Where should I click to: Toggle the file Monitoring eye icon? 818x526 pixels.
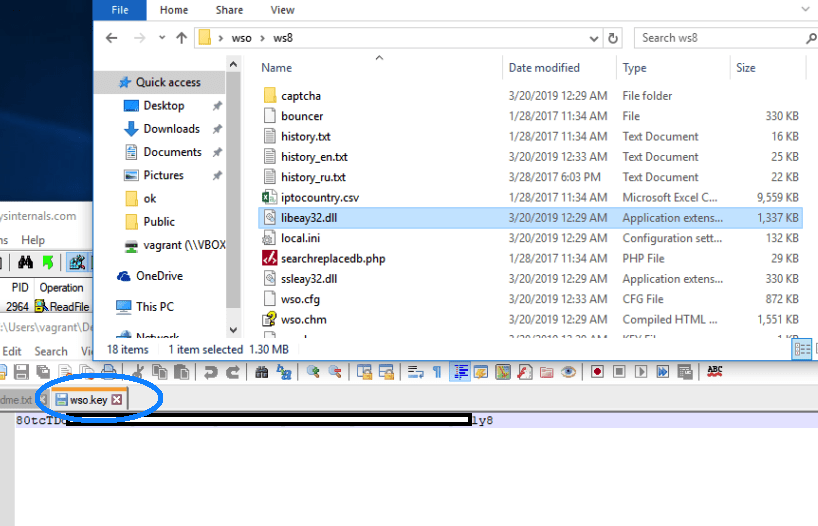click(x=568, y=372)
